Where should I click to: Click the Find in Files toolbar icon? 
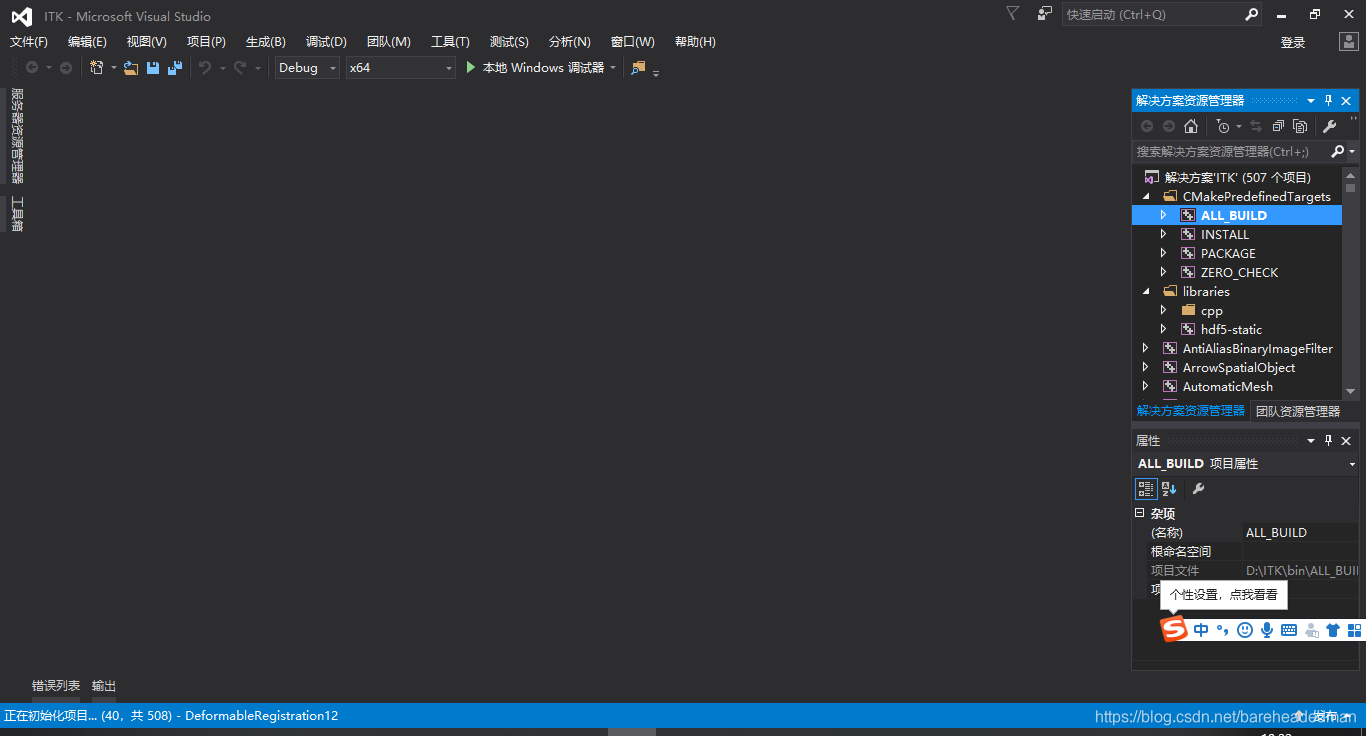pos(638,68)
